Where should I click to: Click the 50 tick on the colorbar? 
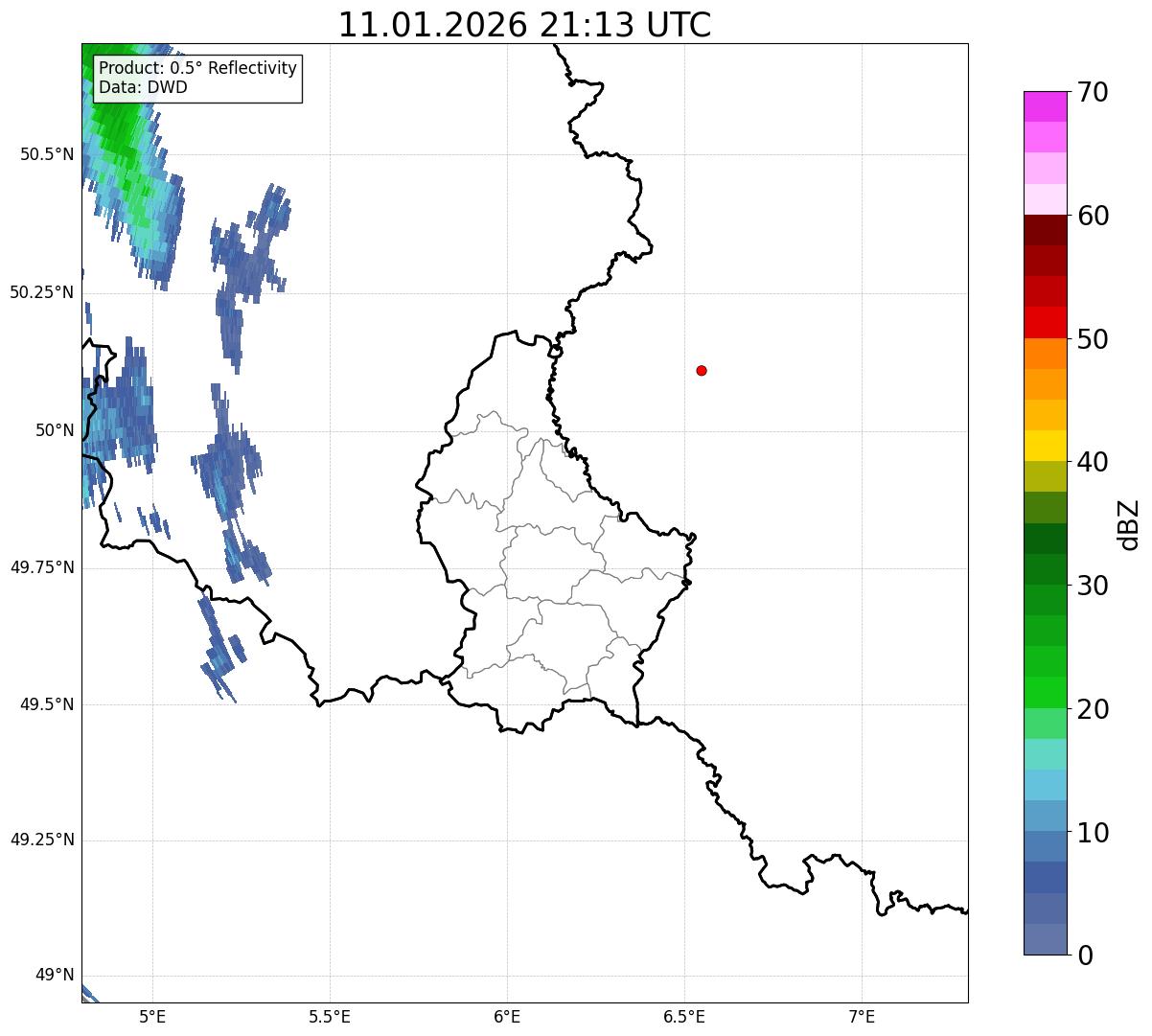(1093, 339)
